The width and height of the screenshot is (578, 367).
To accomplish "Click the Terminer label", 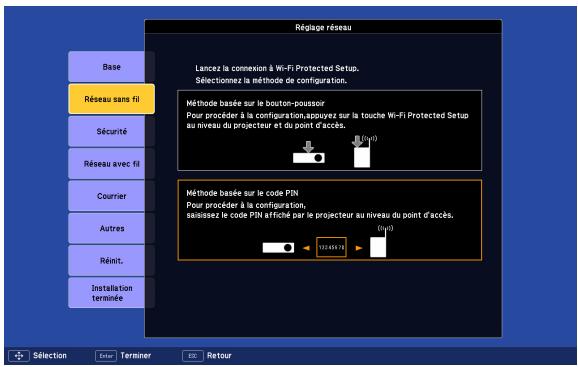I will tap(136, 356).
